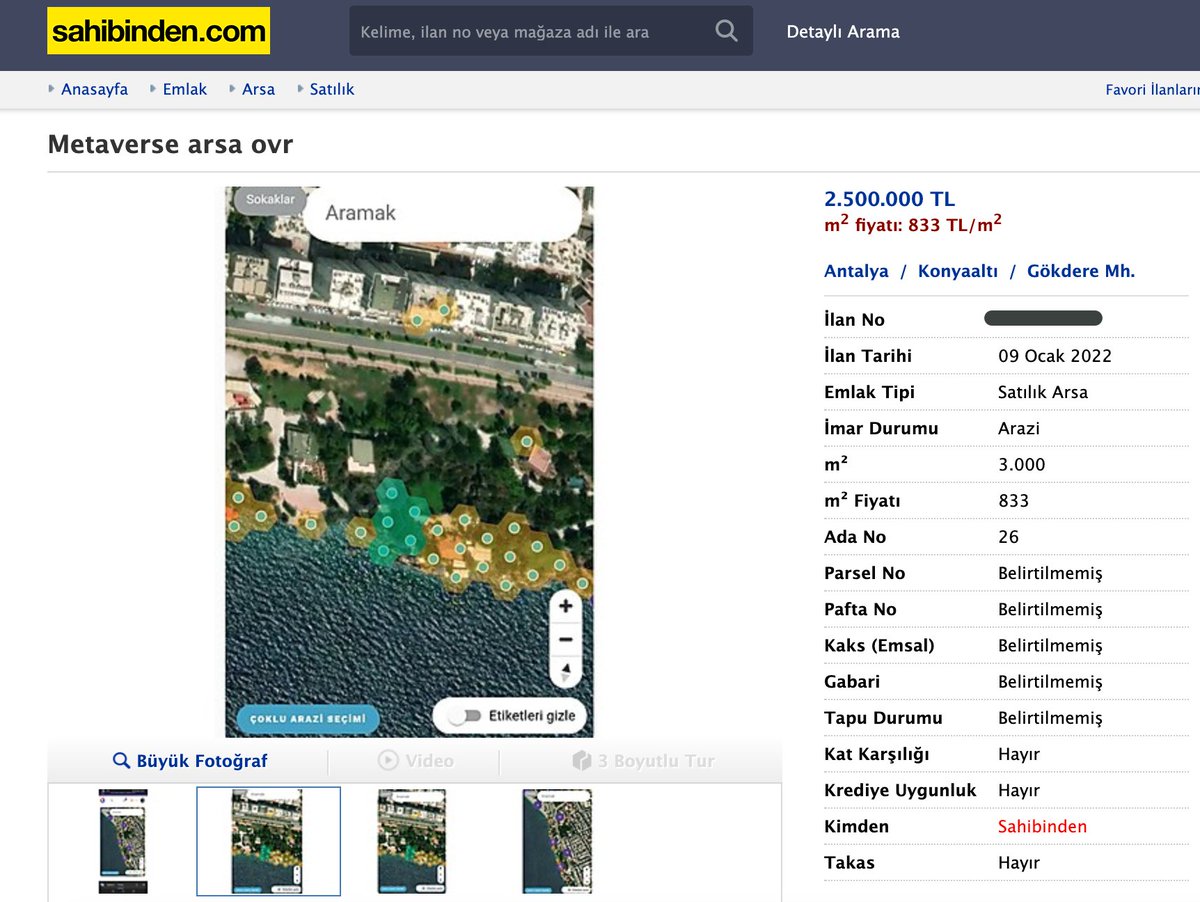Click the Sokaklar map layer button
Screen dimensions: 1200x902
[x=270, y=200]
